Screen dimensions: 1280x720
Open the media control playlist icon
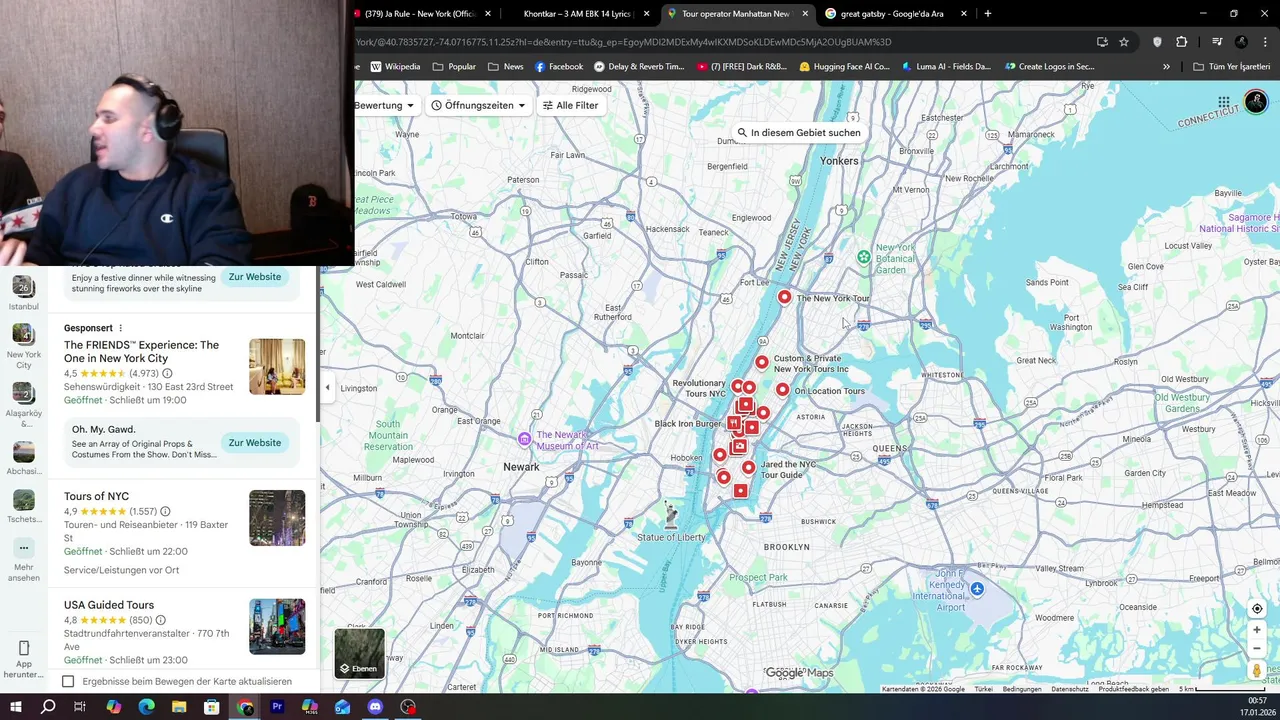tap(1217, 42)
